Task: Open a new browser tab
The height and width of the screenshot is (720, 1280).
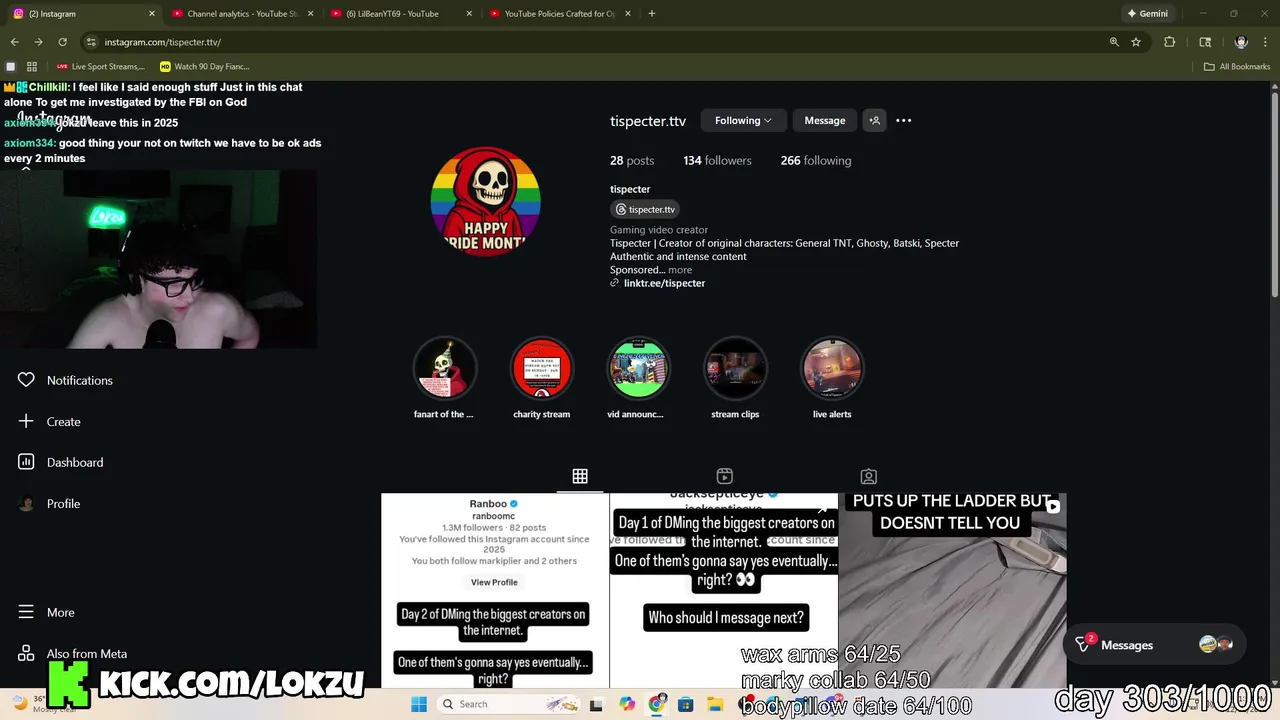Action: (x=652, y=14)
